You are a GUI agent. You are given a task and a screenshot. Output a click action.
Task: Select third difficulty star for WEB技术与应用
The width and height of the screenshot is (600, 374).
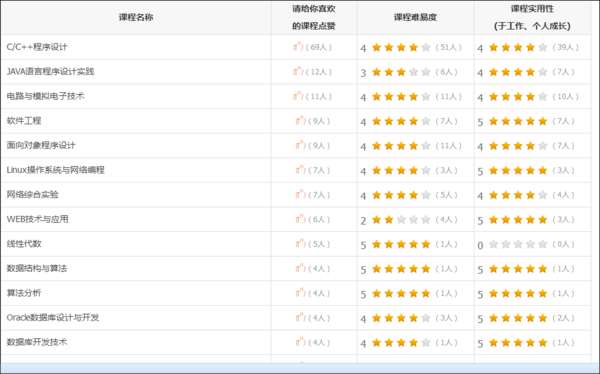[x=401, y=219]
